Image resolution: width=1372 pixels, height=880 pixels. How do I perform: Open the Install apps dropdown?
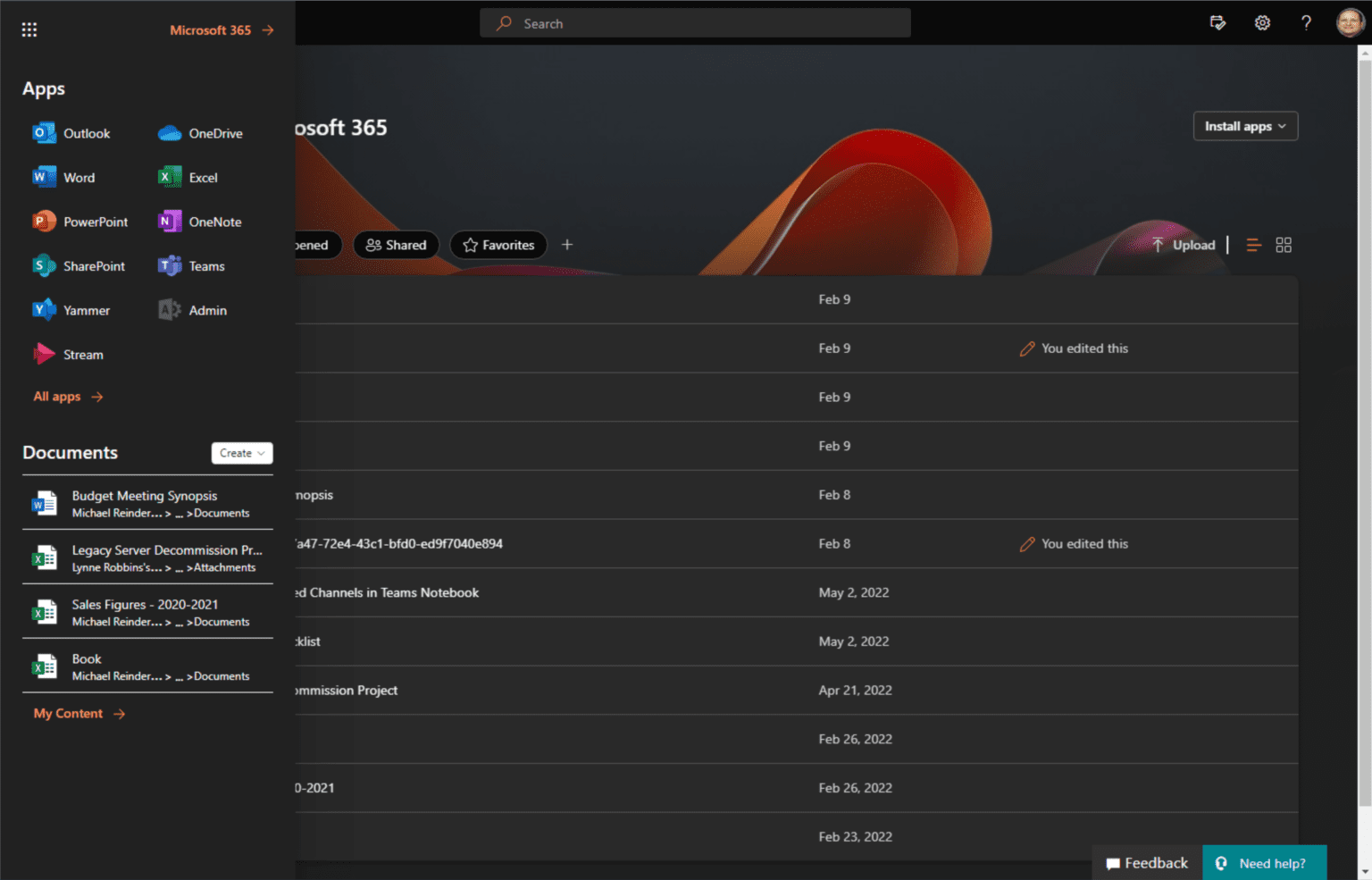pyautogui.click(x=1245, y=126)
